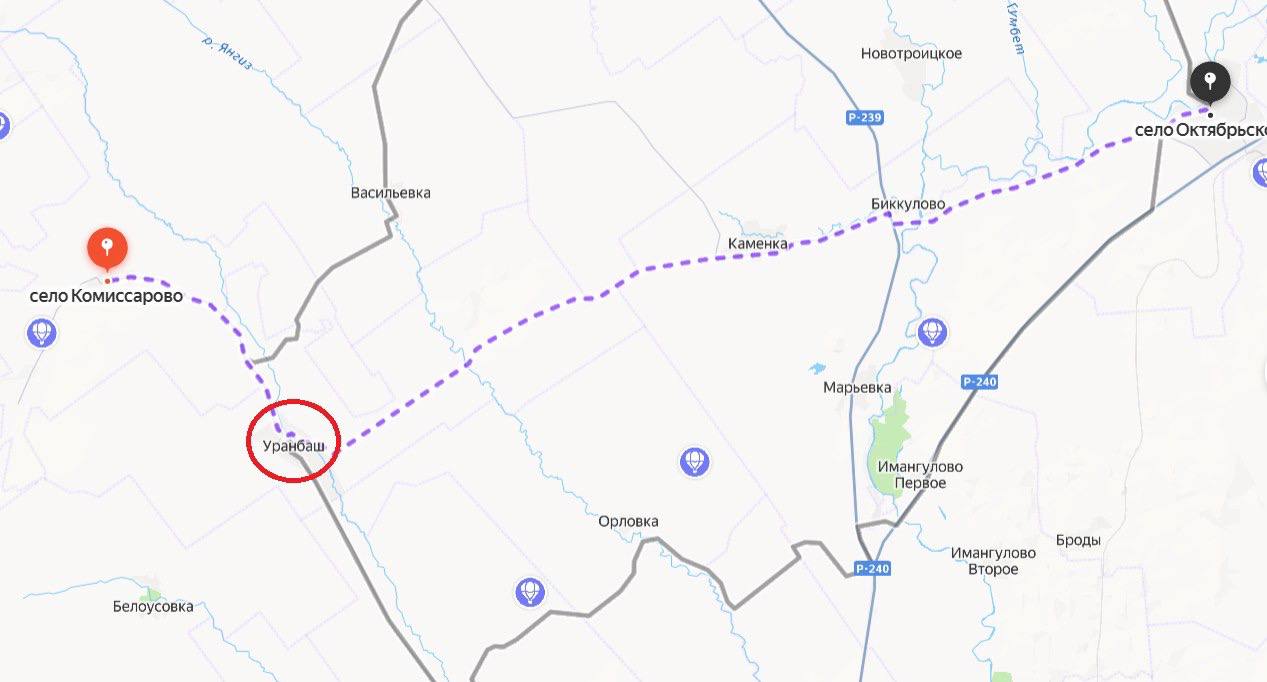
Task: Open the balloon marker below село Комиссарово
Action: pyautogui.click(x=41, y=331)
